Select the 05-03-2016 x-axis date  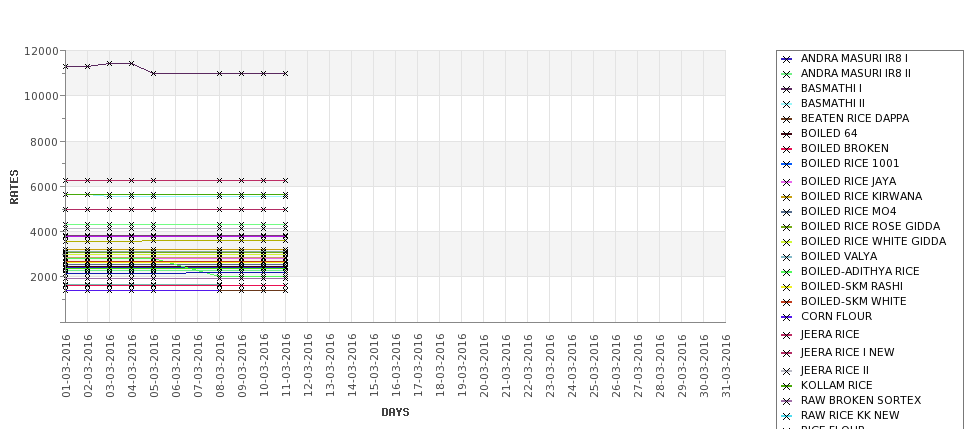pos(154,366)
